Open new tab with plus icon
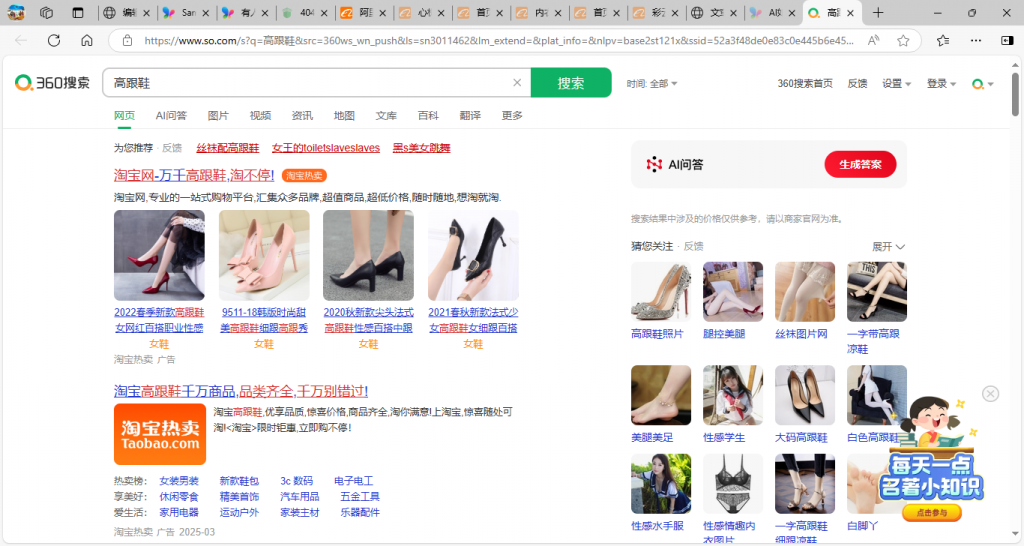 (878, 12)
